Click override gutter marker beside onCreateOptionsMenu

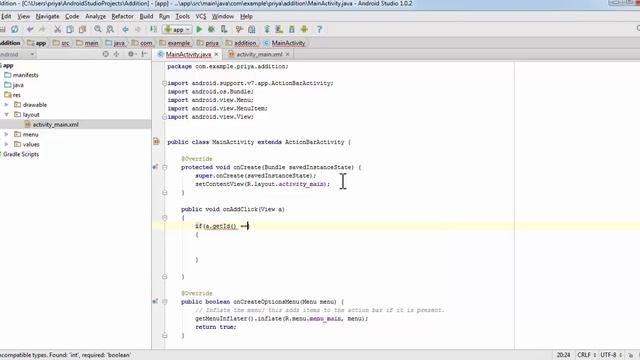[155, 302]
